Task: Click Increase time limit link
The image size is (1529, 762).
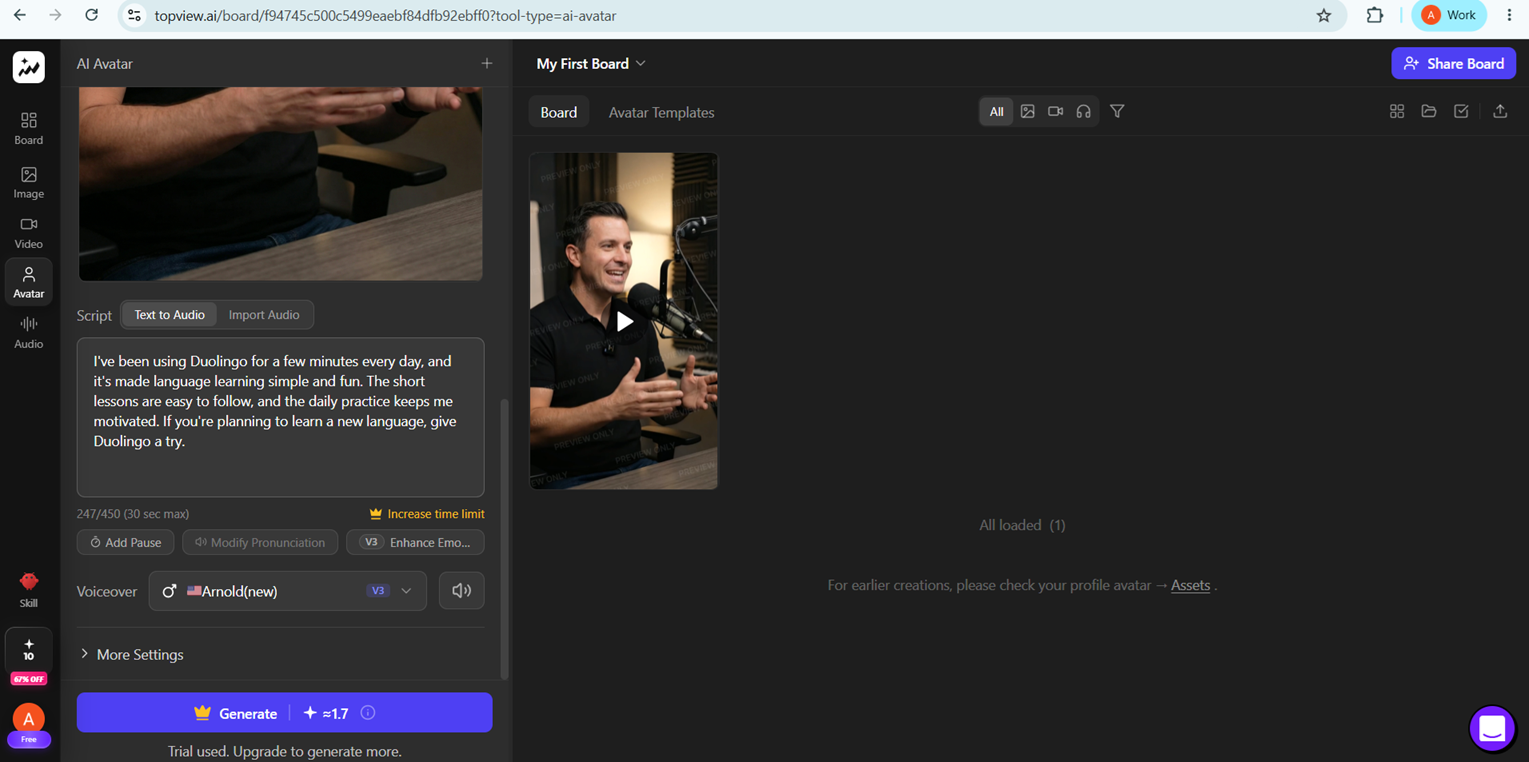Action: (427, 514)
